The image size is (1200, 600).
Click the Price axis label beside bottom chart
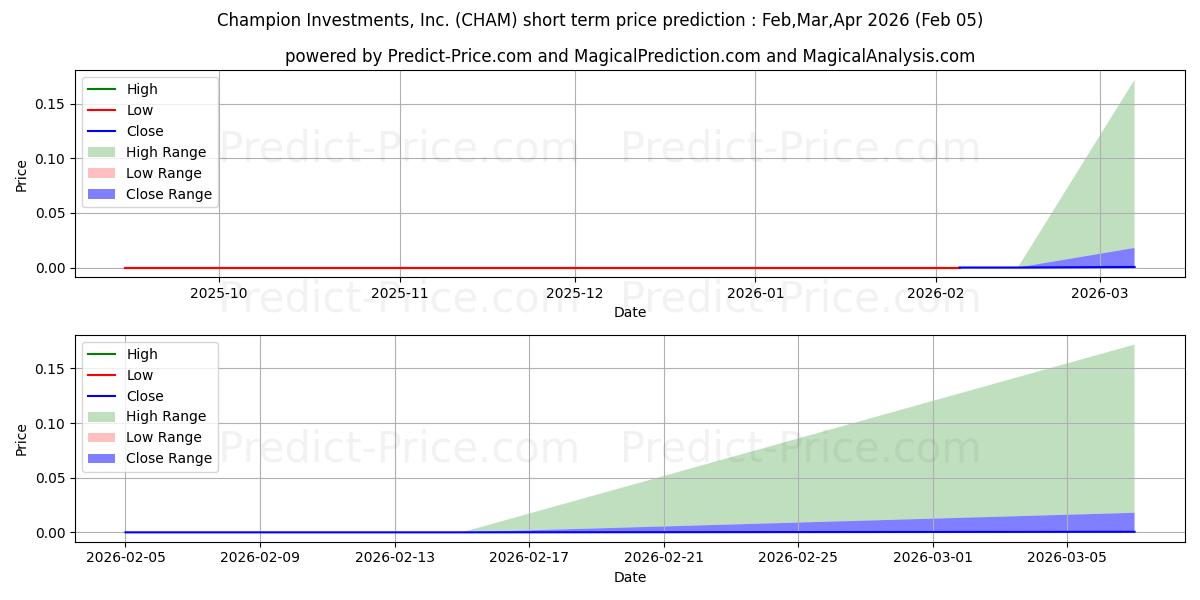tap(22, 438)
